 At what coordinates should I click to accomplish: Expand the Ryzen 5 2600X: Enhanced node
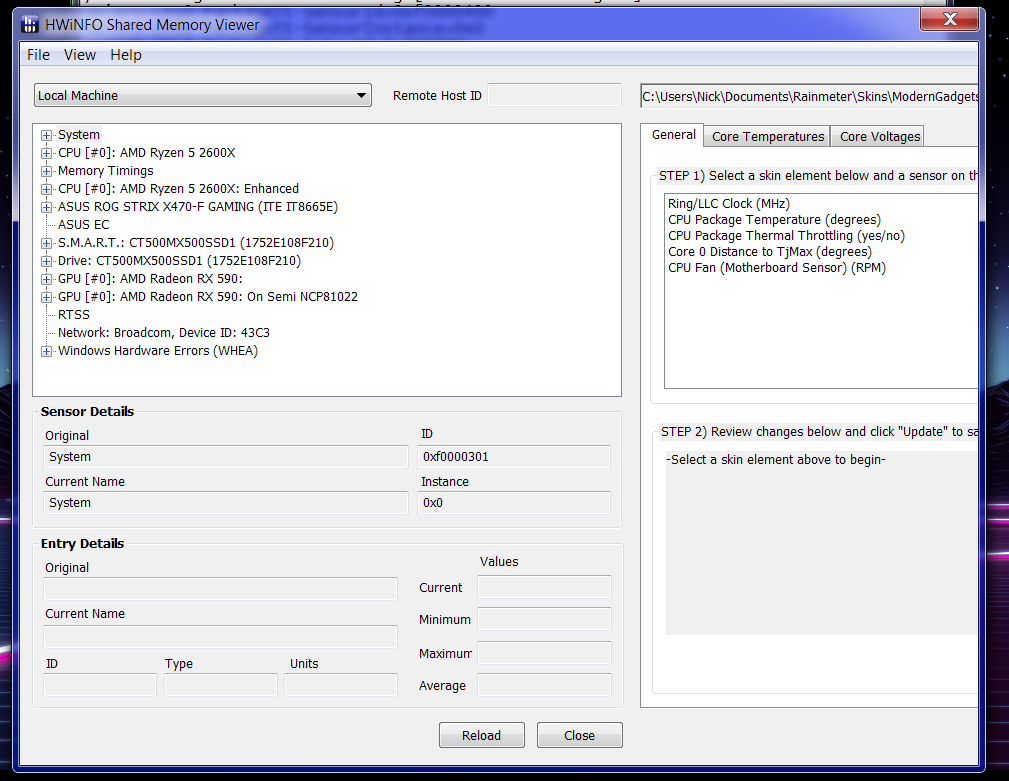[46, 189]
